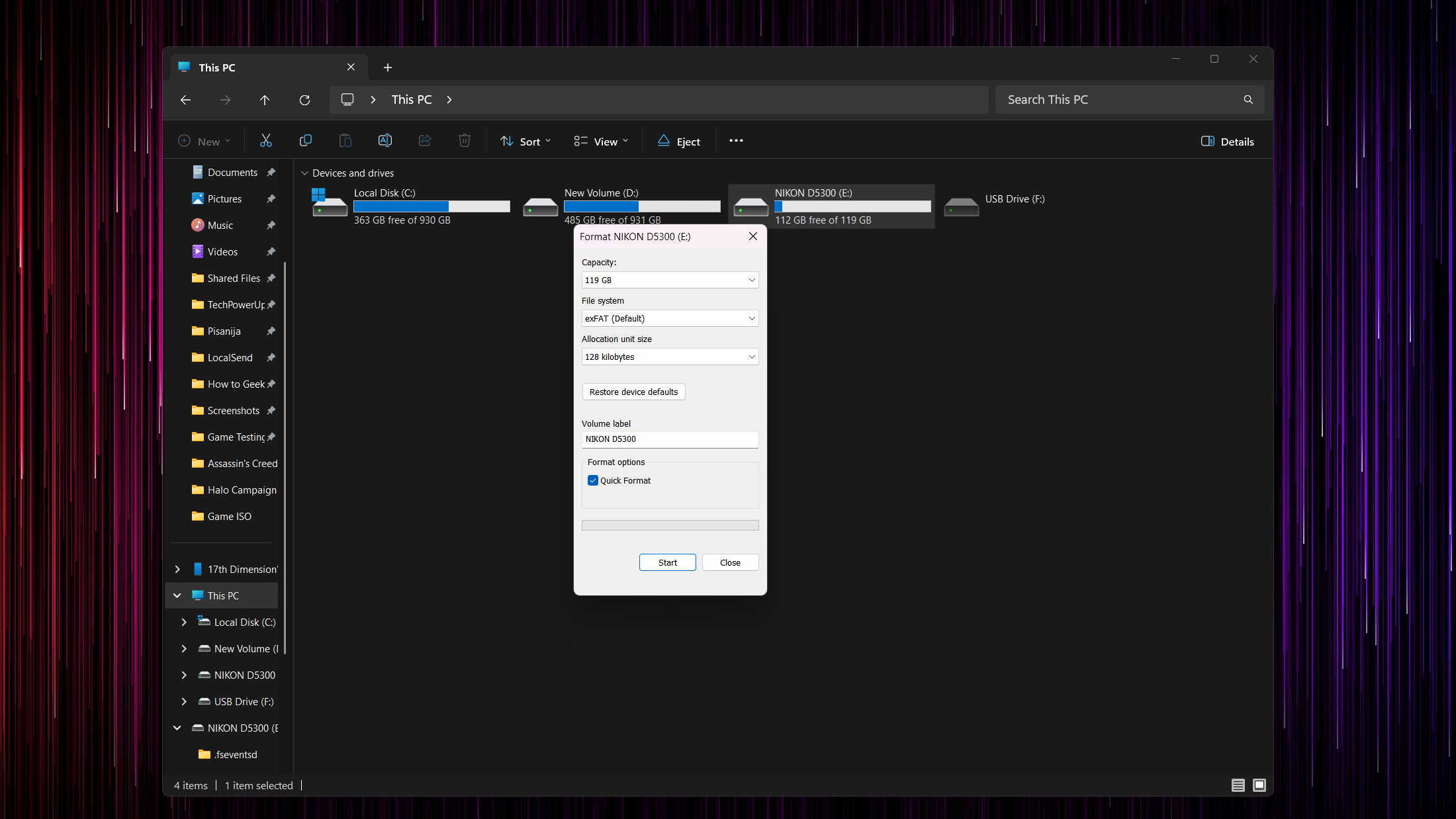Open the LocalSend folder in sidebar
Image resolution: width=1456 pixels, height=819 pixels.
[222, 358]
